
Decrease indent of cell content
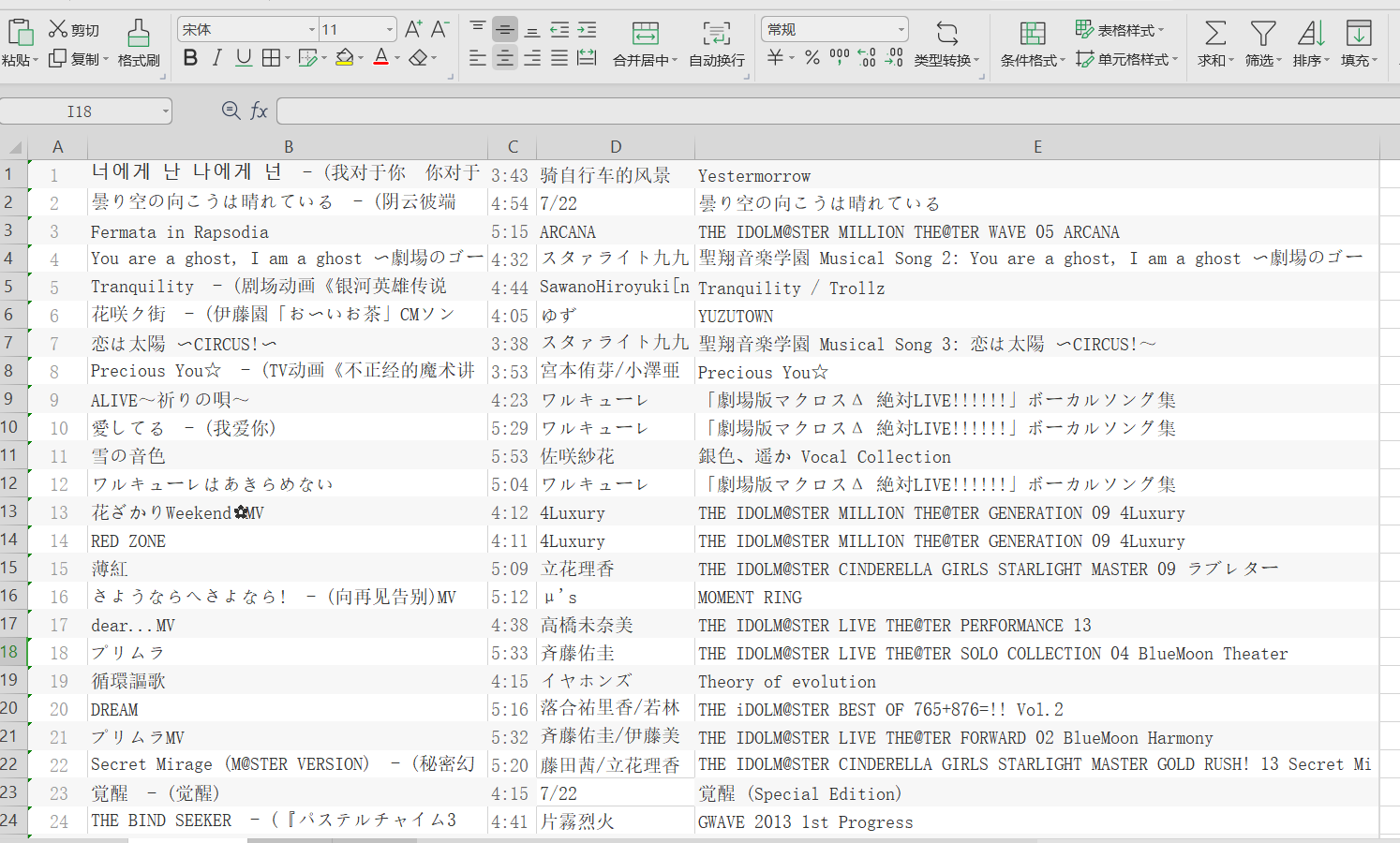click(559, 30)
